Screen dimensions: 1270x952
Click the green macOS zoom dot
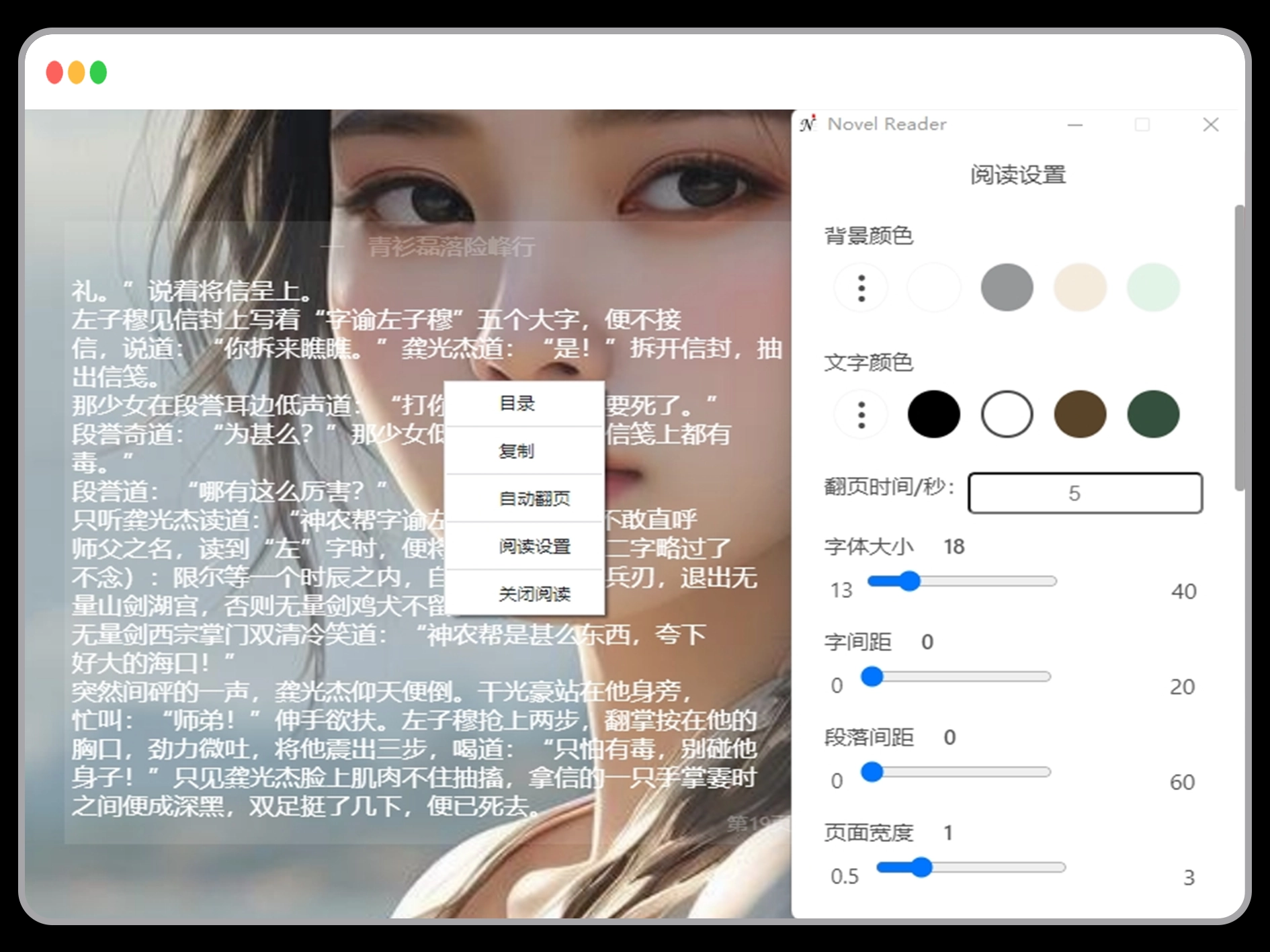tap(98, 73)
